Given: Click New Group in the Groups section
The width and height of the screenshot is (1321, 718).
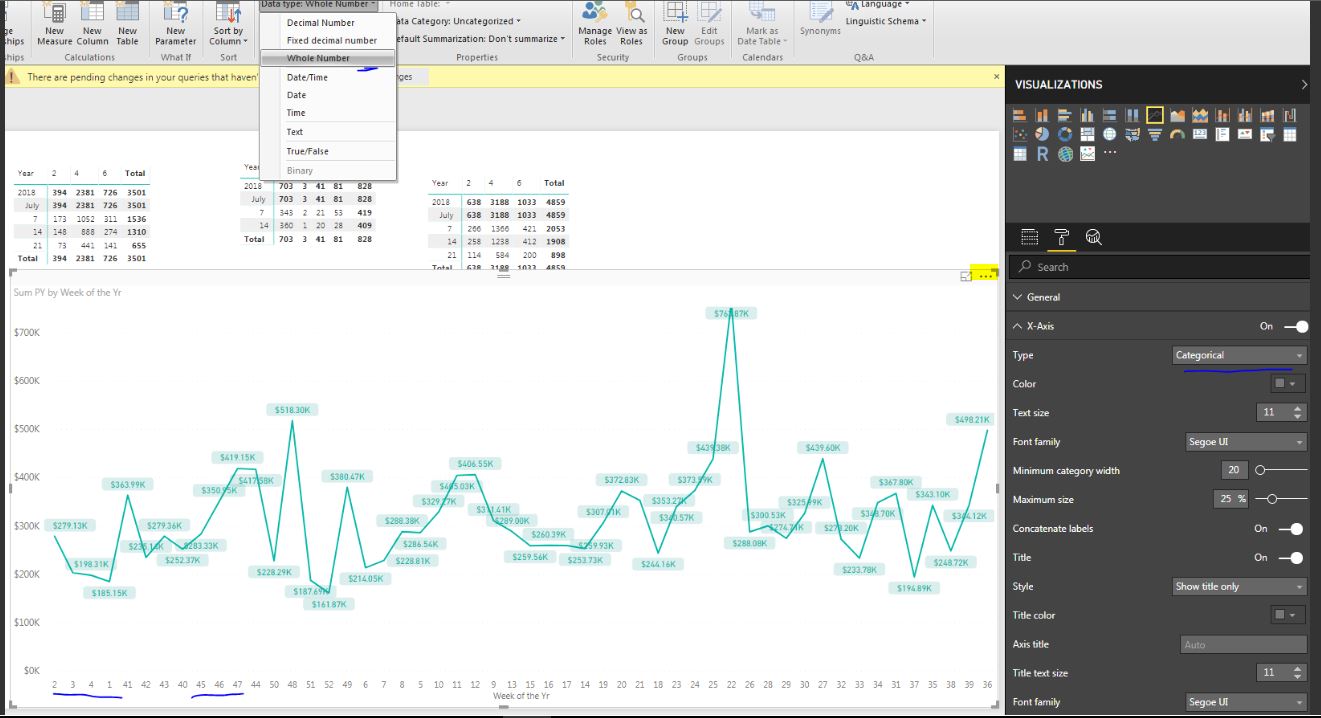Looking at the screenshot, I should tap(675, 24).
